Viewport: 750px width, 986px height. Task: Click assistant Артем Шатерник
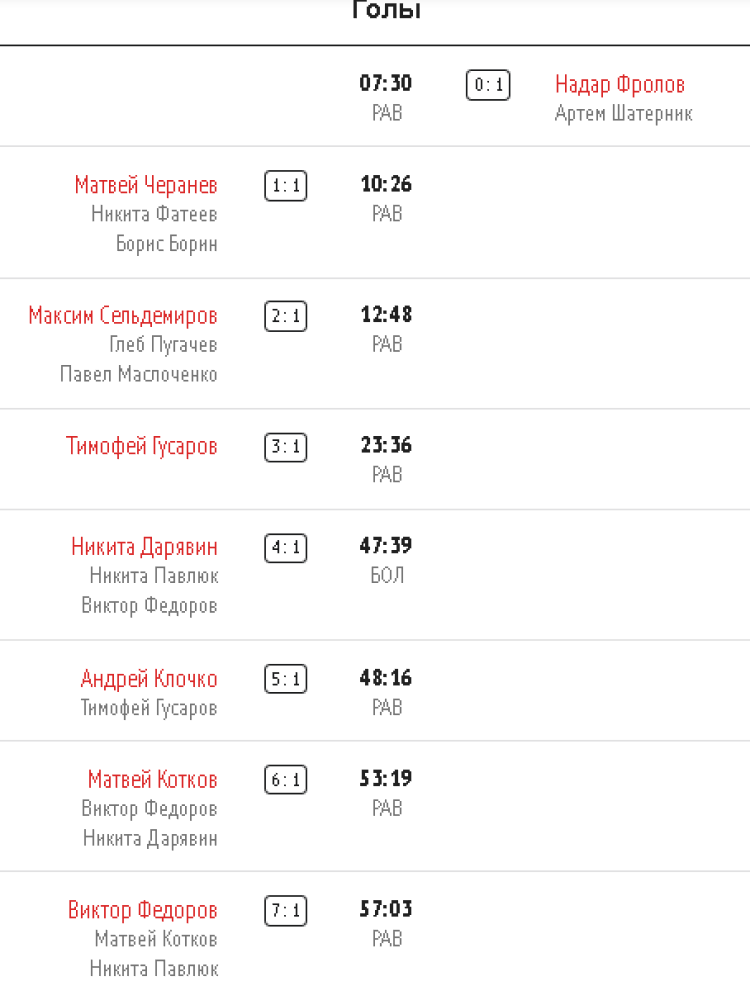click(623, 114)
